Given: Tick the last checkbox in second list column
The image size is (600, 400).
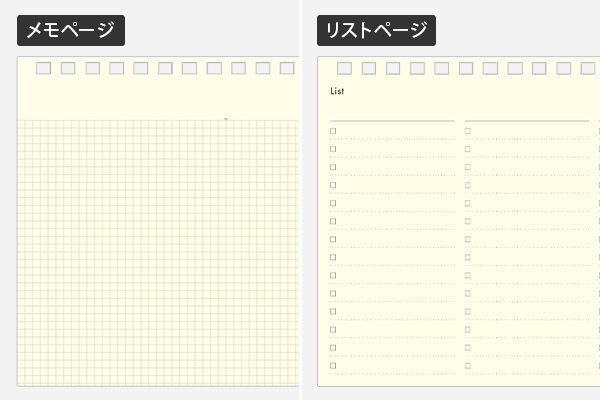Looking at the screenshot, I should 468,366.
